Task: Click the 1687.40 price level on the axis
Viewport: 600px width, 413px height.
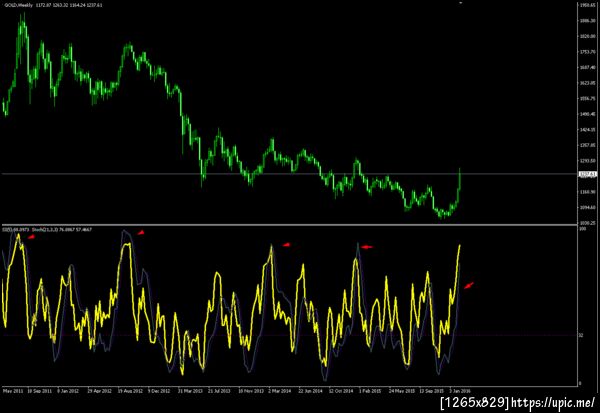Action: click(x=587, y=67)
